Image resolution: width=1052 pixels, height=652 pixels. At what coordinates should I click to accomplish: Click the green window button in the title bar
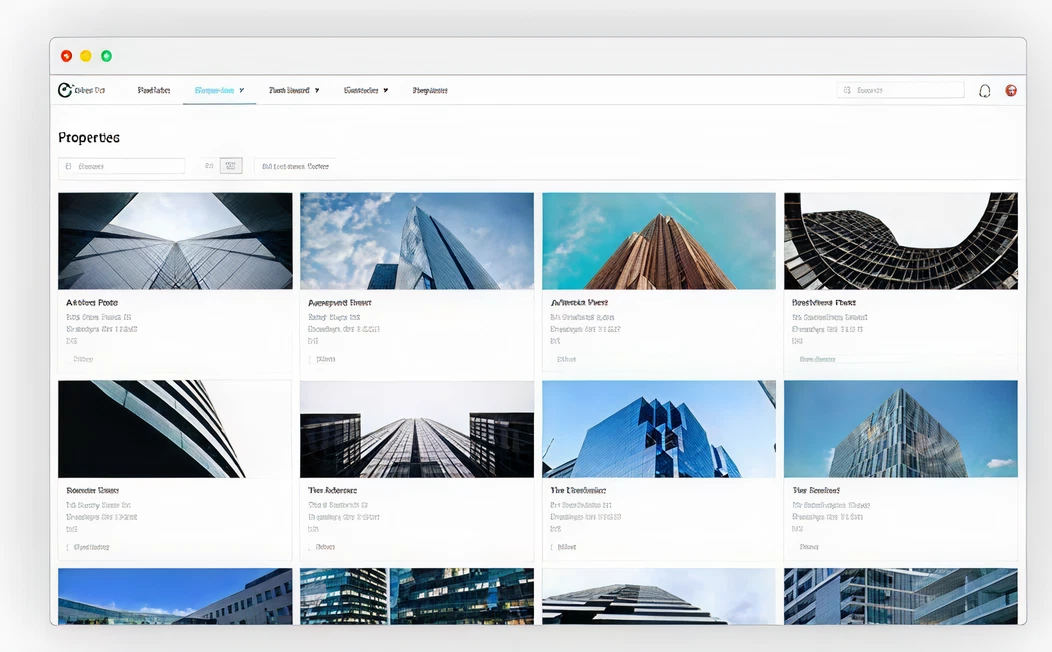[107, 56]
